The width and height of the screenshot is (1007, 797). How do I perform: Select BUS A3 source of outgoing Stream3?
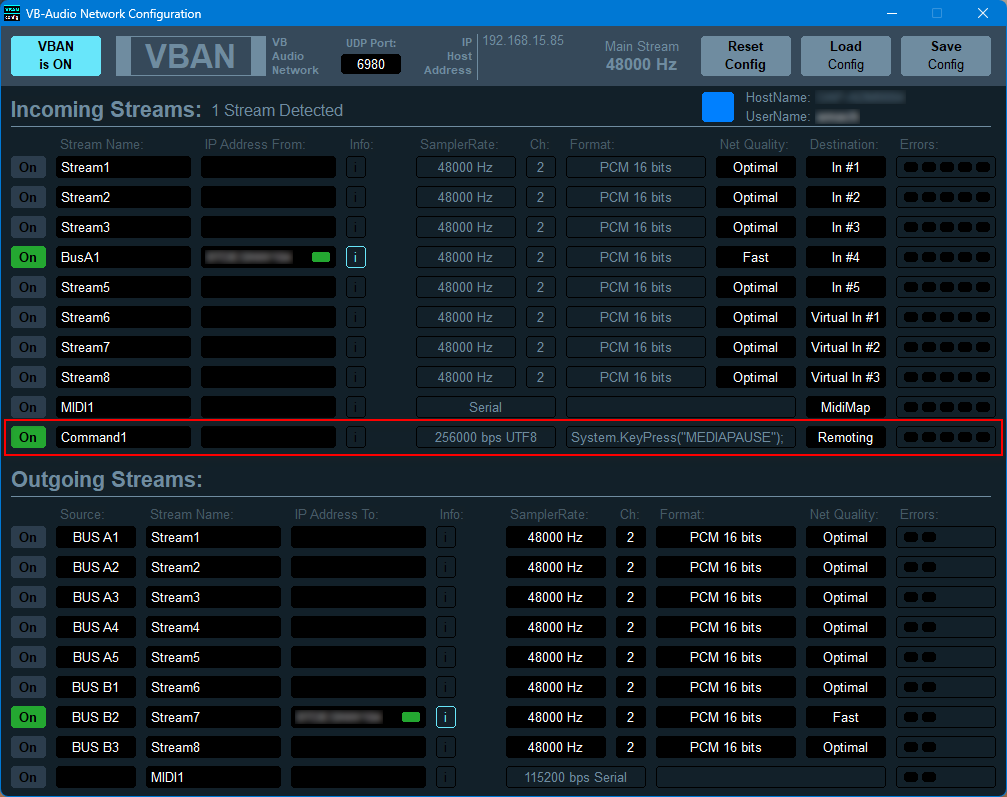pos(96,597)
